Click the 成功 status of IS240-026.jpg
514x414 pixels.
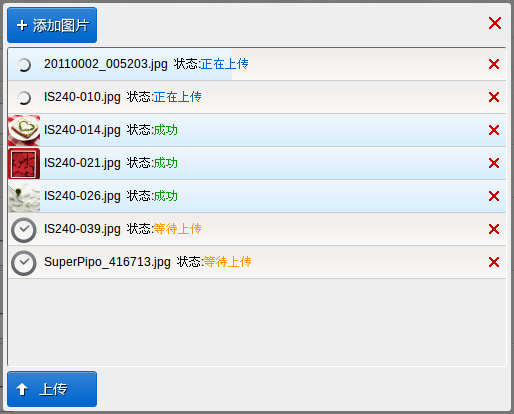click(x=165, y=196)
